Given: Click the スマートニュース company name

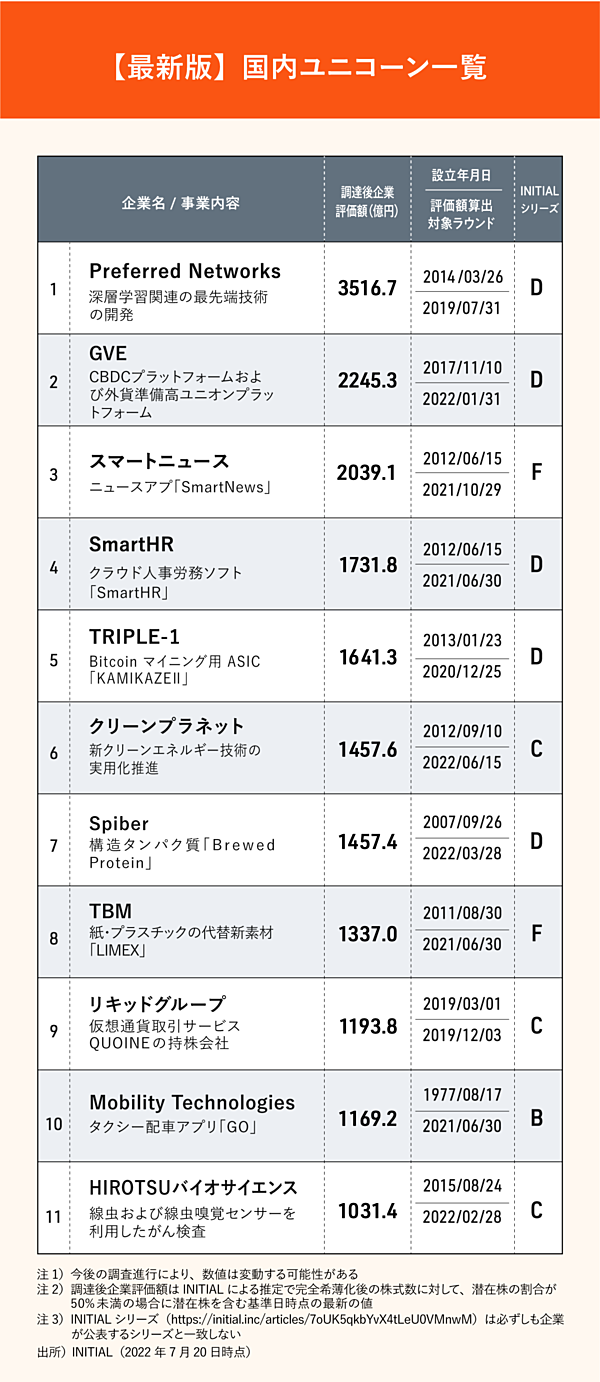Looking at the screenshot, I should (159, 461).
